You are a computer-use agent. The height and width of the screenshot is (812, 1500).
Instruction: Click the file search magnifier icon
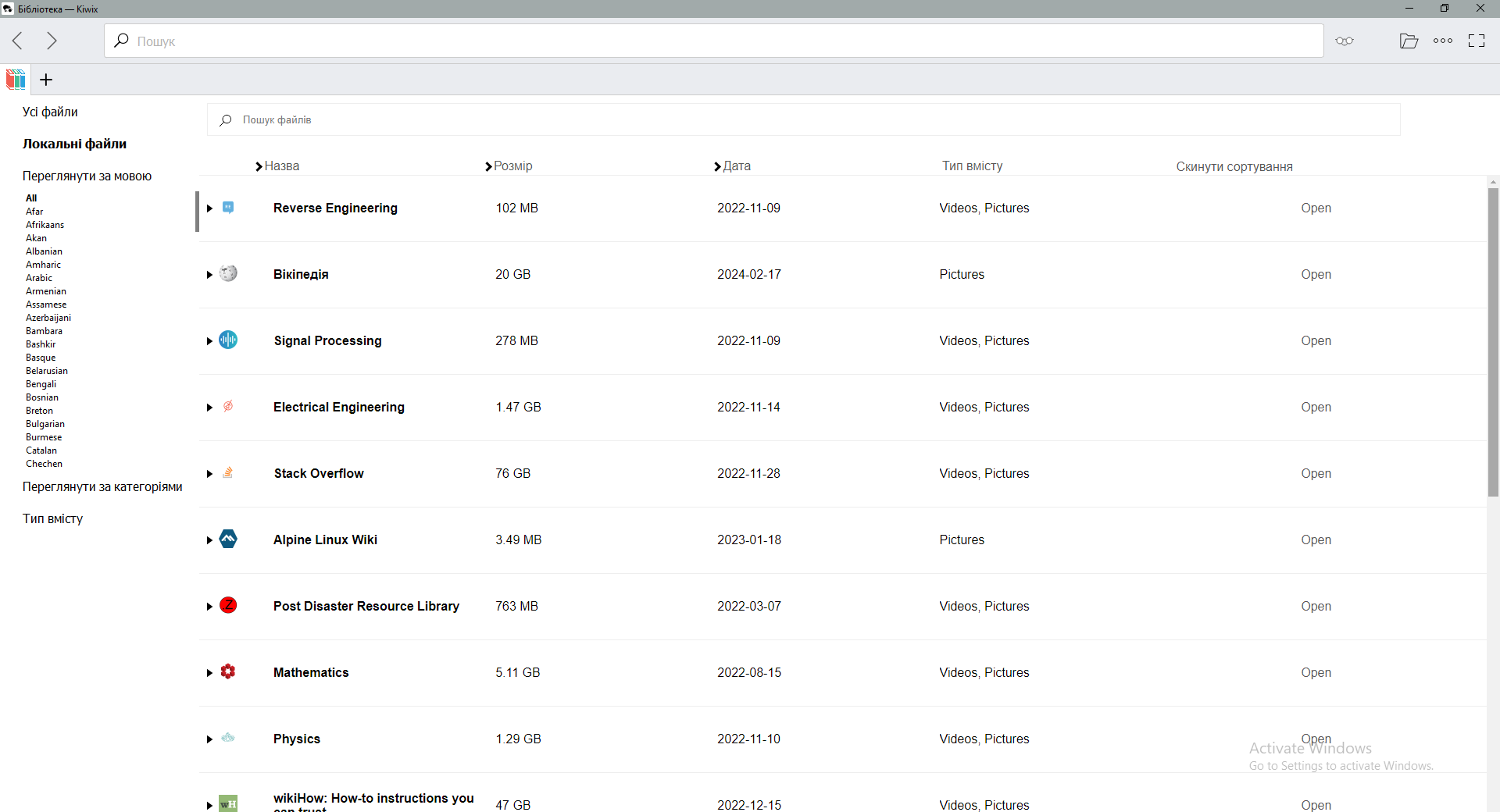pos(226,120)
